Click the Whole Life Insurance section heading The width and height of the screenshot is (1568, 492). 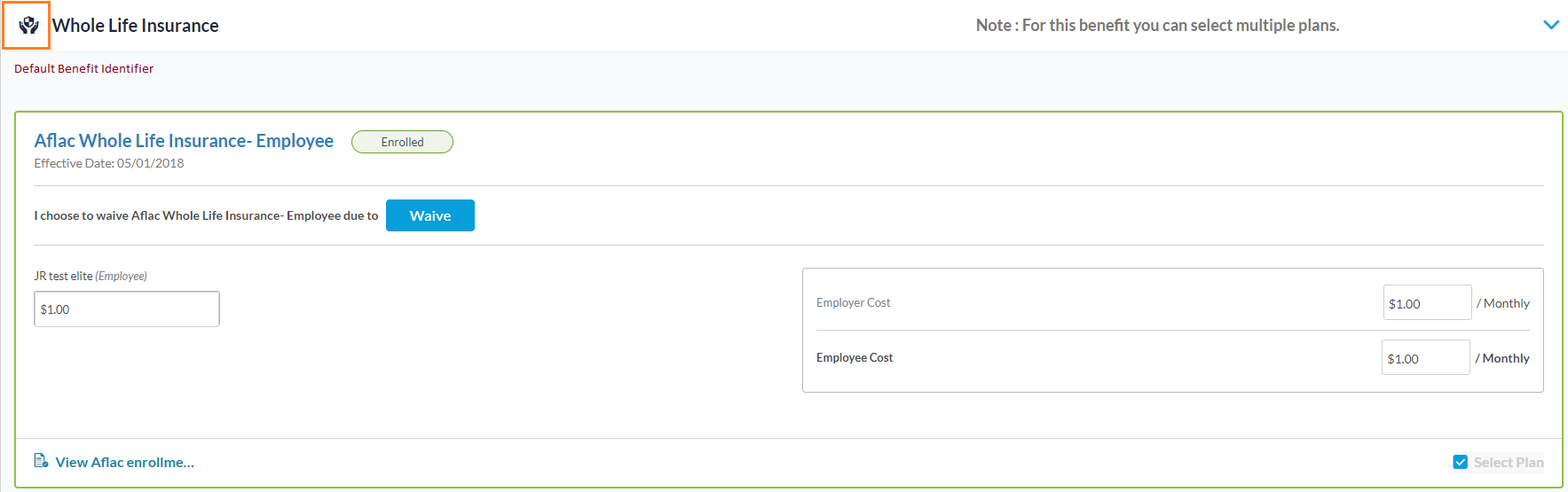136,26
